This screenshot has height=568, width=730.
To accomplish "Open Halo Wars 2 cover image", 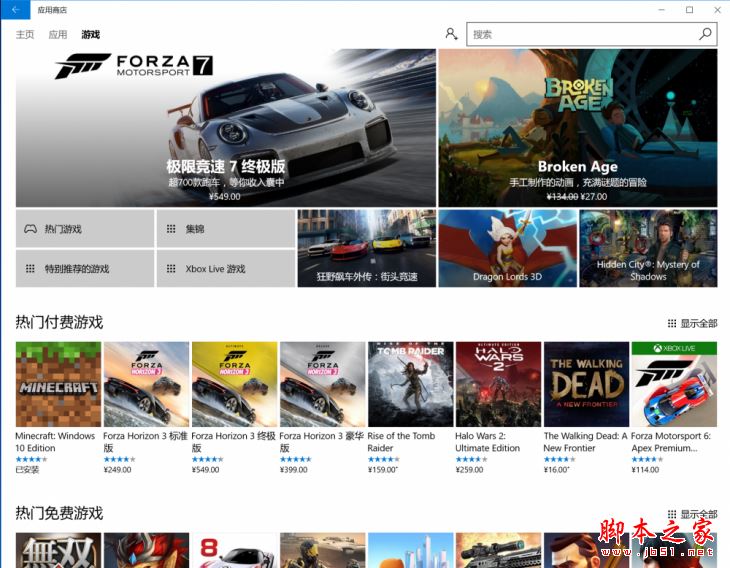I will click(498, 384).
